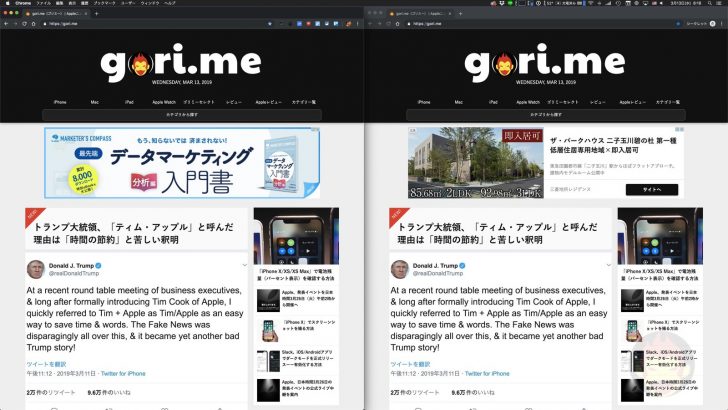Open トランプ大統領 article title in left window
Image resolution: width=728 pixels, height=410 pixels.
(134, 233)
